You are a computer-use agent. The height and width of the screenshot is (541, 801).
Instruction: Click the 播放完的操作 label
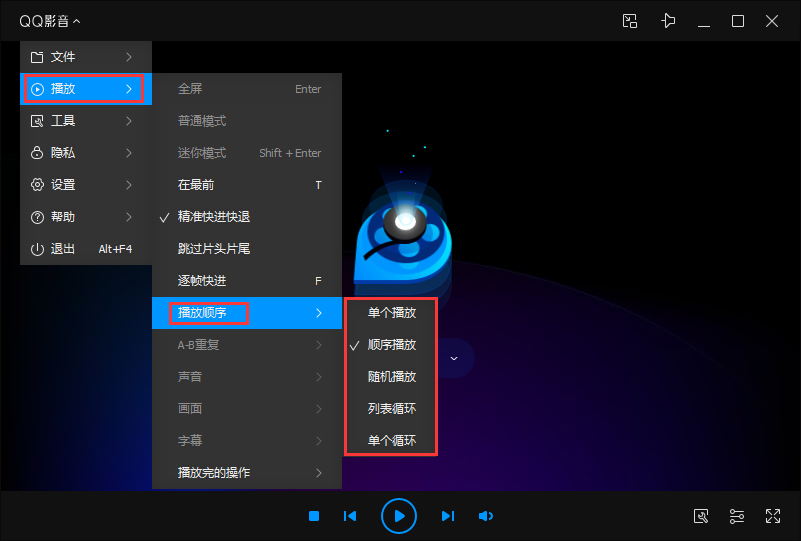(x=214, y=473)
